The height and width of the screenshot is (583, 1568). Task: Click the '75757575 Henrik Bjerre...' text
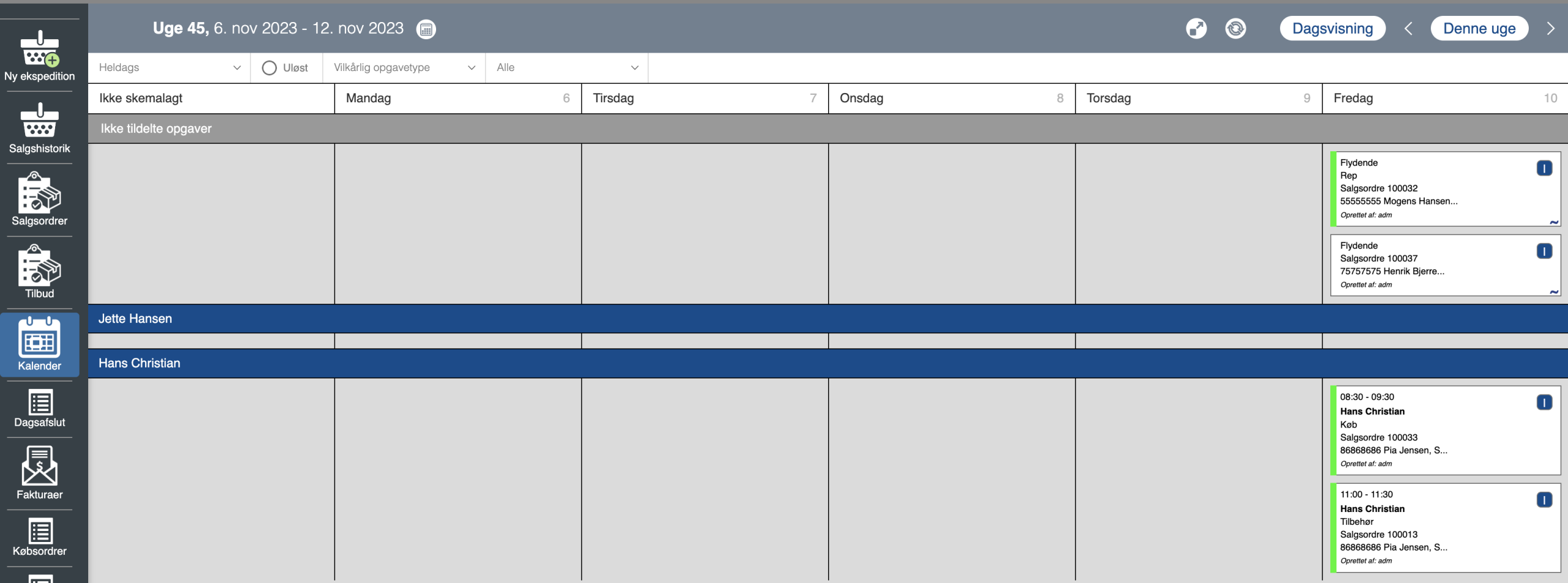click(1392, 271)
